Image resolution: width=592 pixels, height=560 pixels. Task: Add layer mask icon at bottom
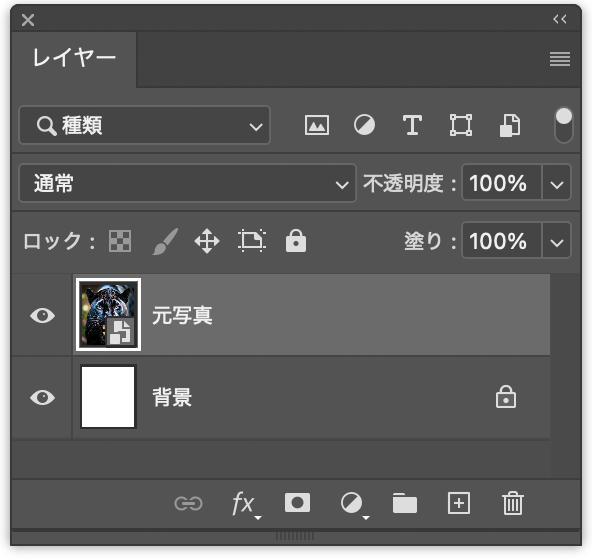(x=298, y=503)
